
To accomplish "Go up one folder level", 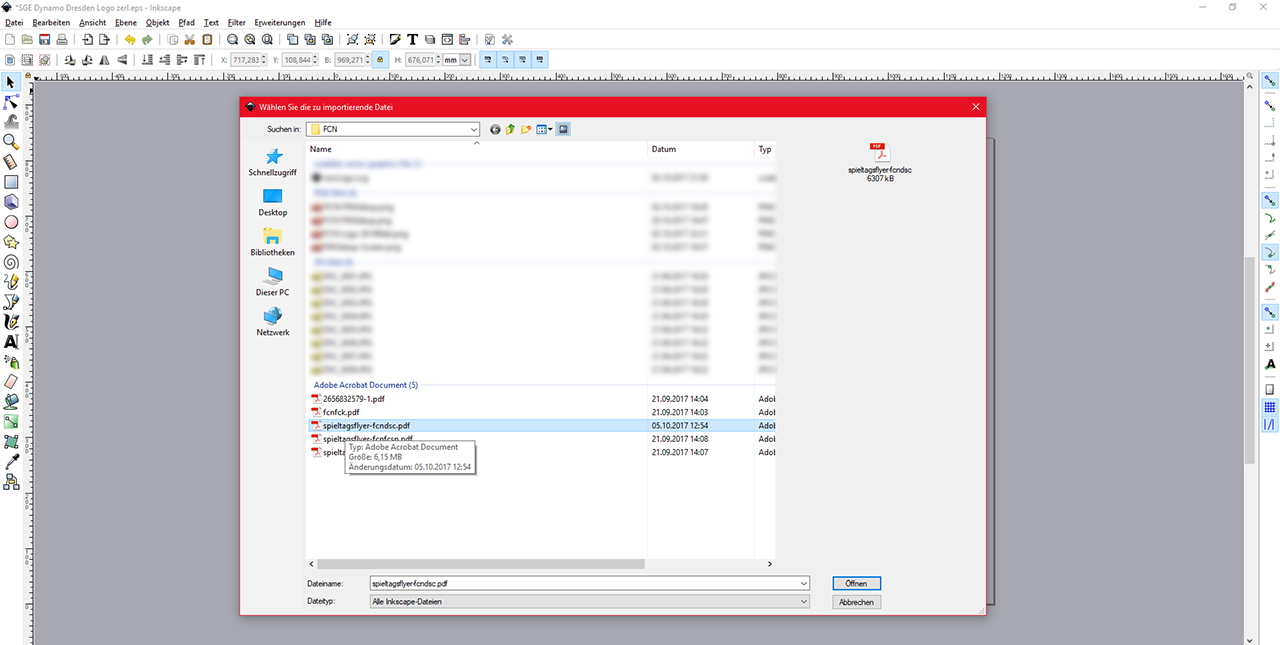I will pos(510,130).
